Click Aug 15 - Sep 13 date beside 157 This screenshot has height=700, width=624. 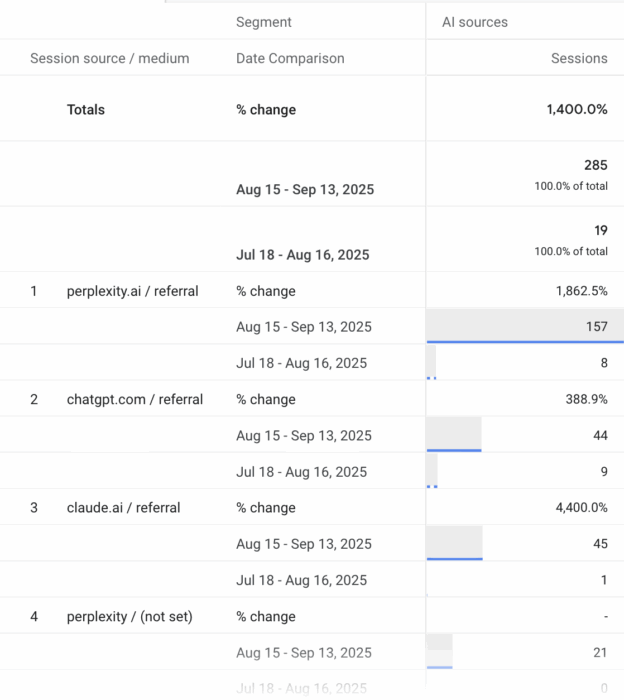[x=304, y=327]
